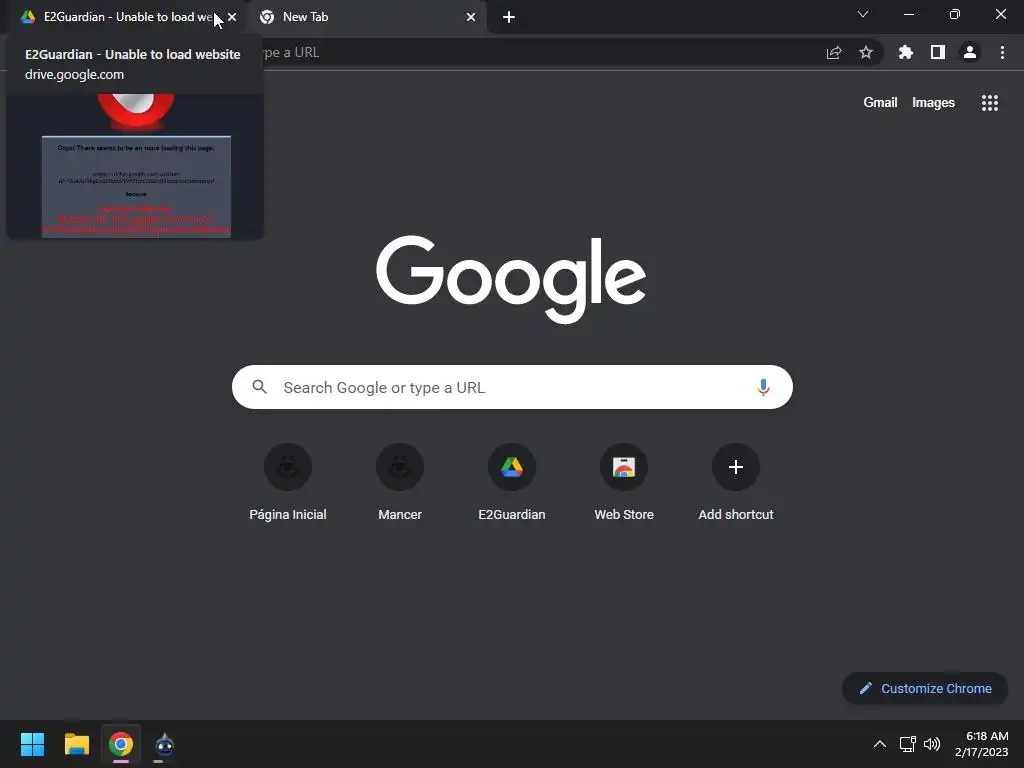Viewport: 1024px width, 768px height.
Task: Open the clock showing 6:18 AM
Action: click(982, 744)
